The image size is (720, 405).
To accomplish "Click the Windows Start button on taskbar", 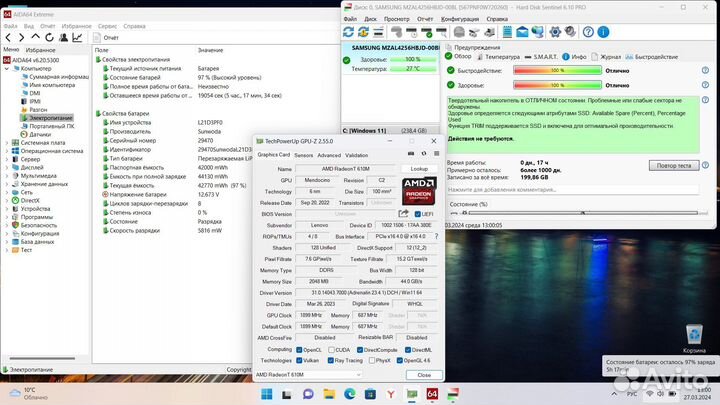I will coord(266,394).
